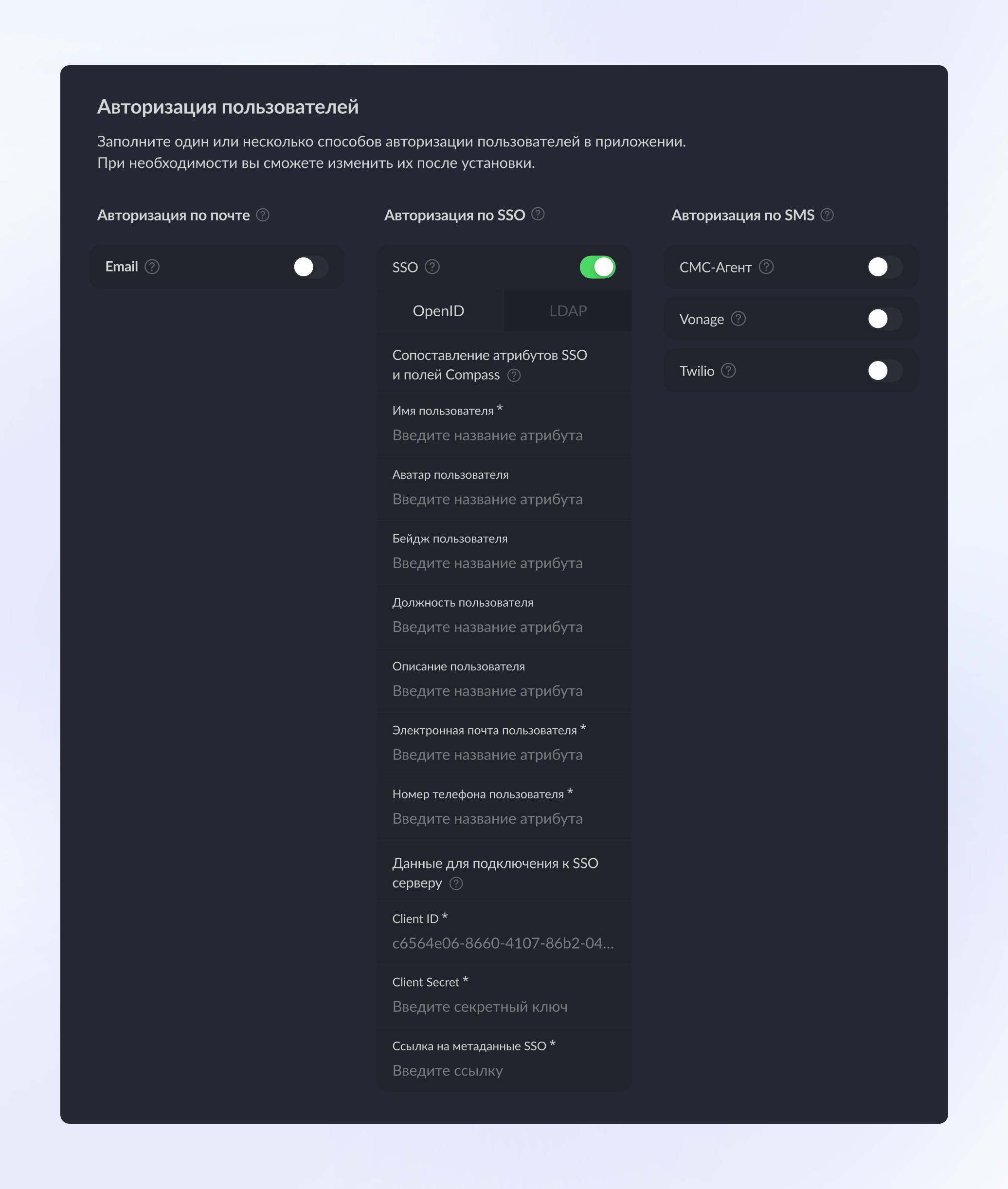Click help icon beside Авторизация по SSO heading

[538, 214]
